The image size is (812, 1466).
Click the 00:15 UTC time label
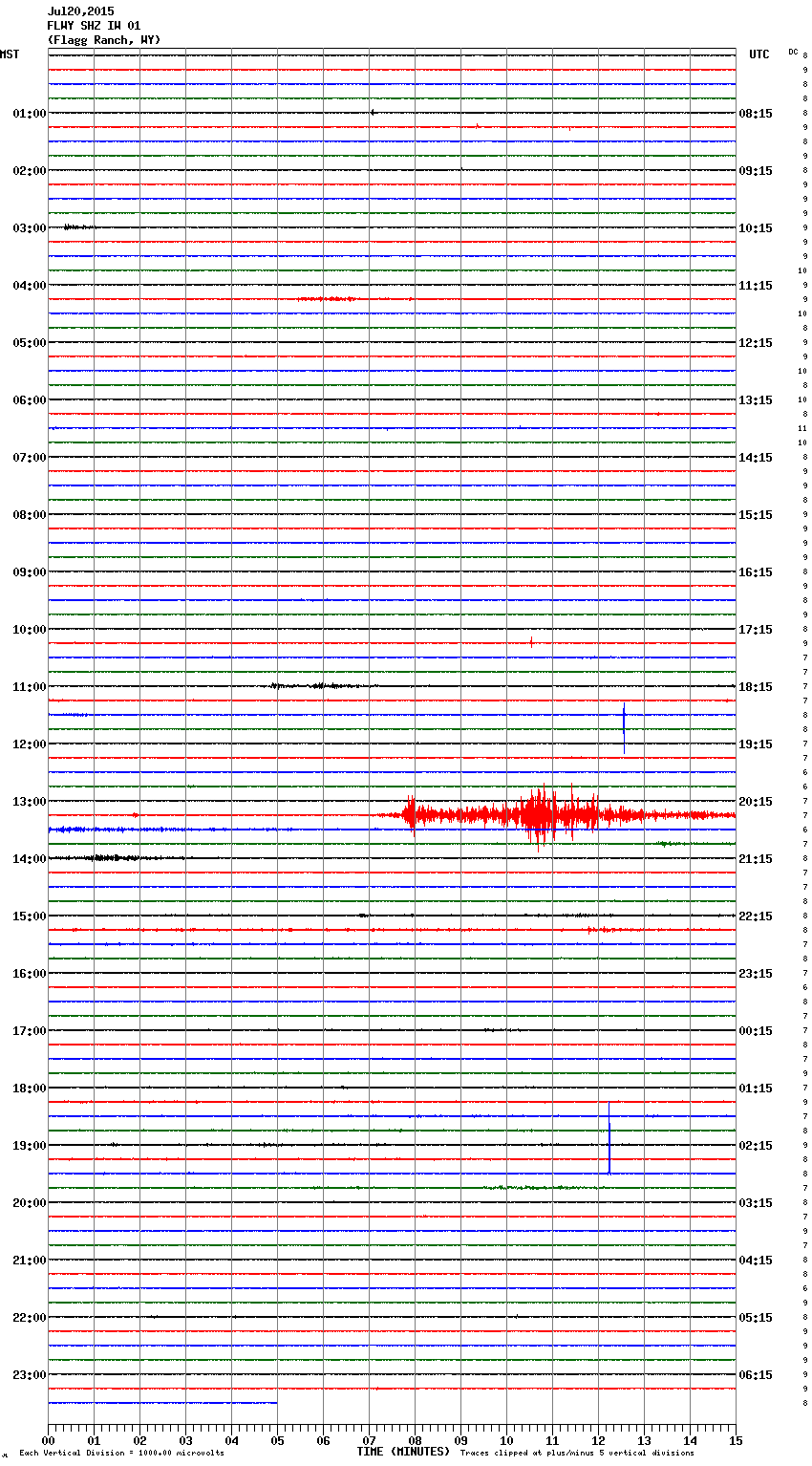coord(756,1031)
